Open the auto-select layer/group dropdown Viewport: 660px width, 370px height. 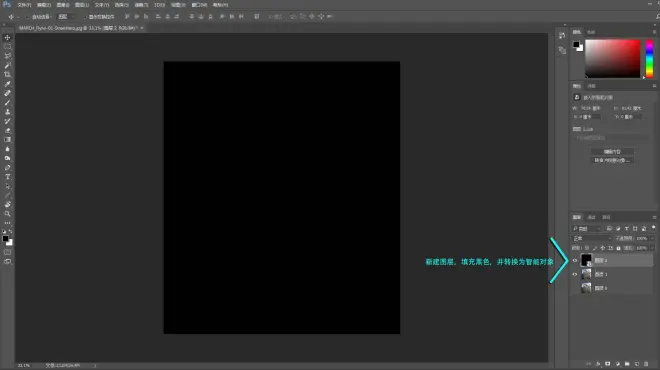click(x=66, y=17)
